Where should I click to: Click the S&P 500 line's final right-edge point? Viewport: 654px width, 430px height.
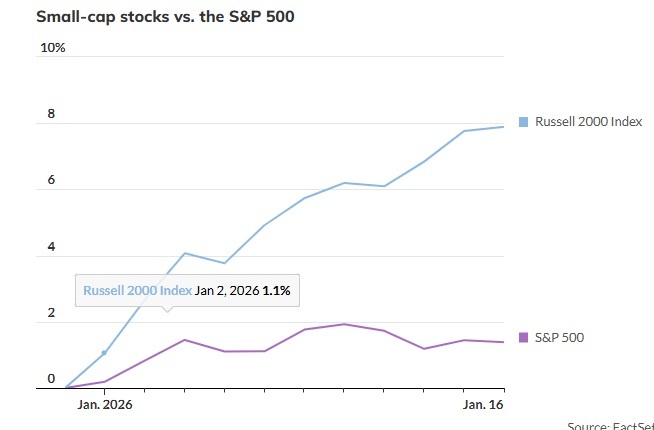tap(504, 342)
